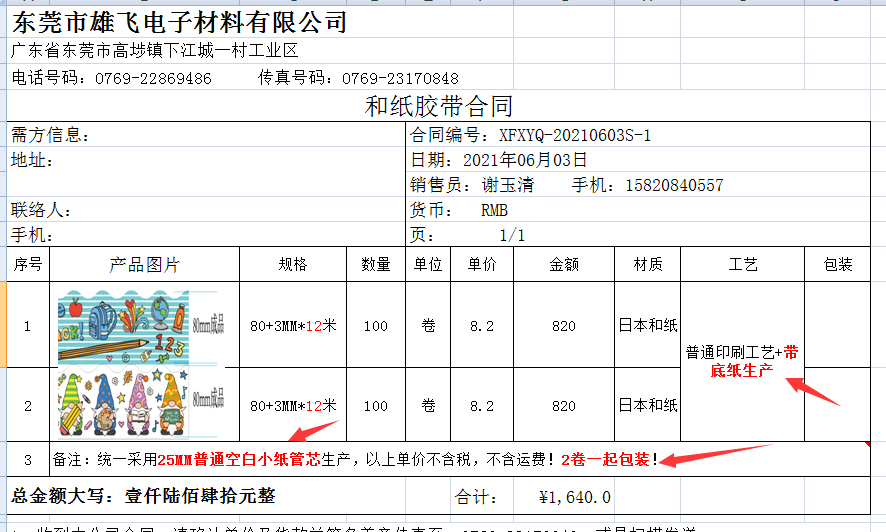This screenshot has height=532, width=886.
Task: Select the 包装 header cell
Action: pos(837,265)
